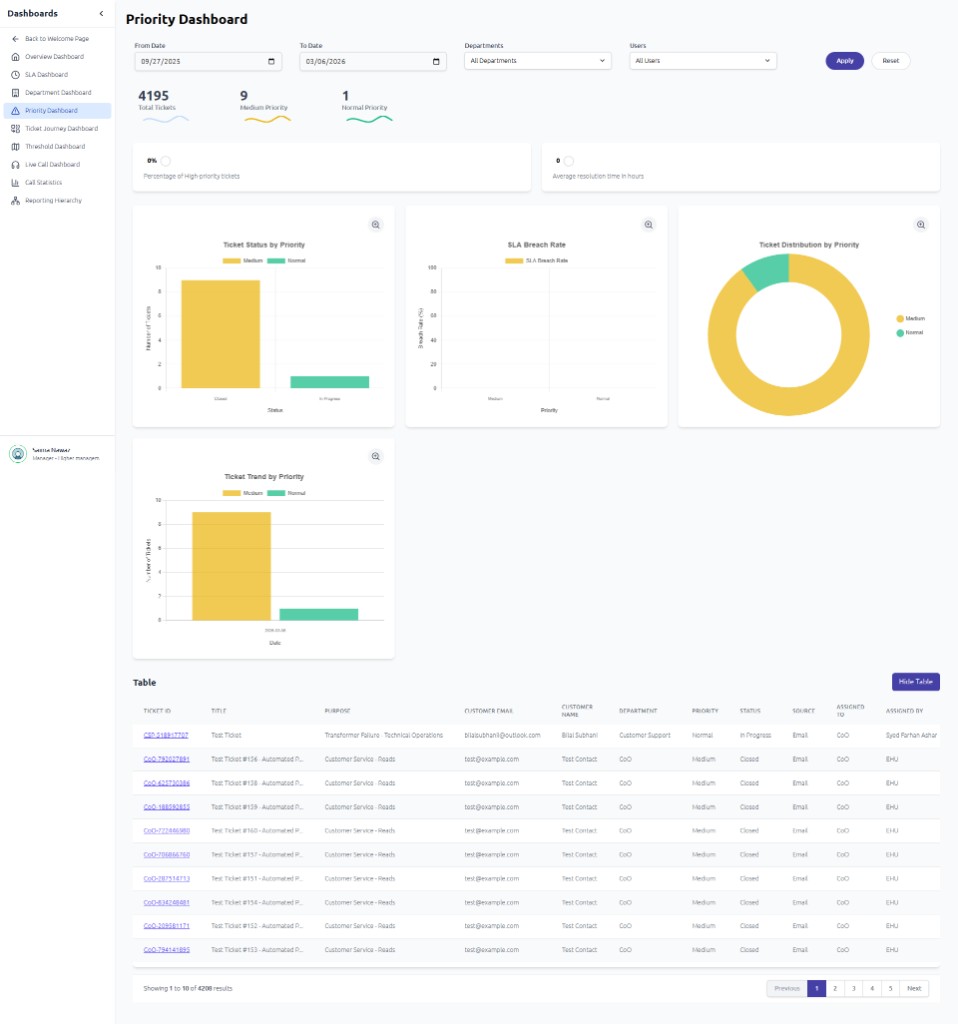This screenshot has height=1024, width=958.
Task: Click the Hide Table button
Action: click(x=915, y=682)
